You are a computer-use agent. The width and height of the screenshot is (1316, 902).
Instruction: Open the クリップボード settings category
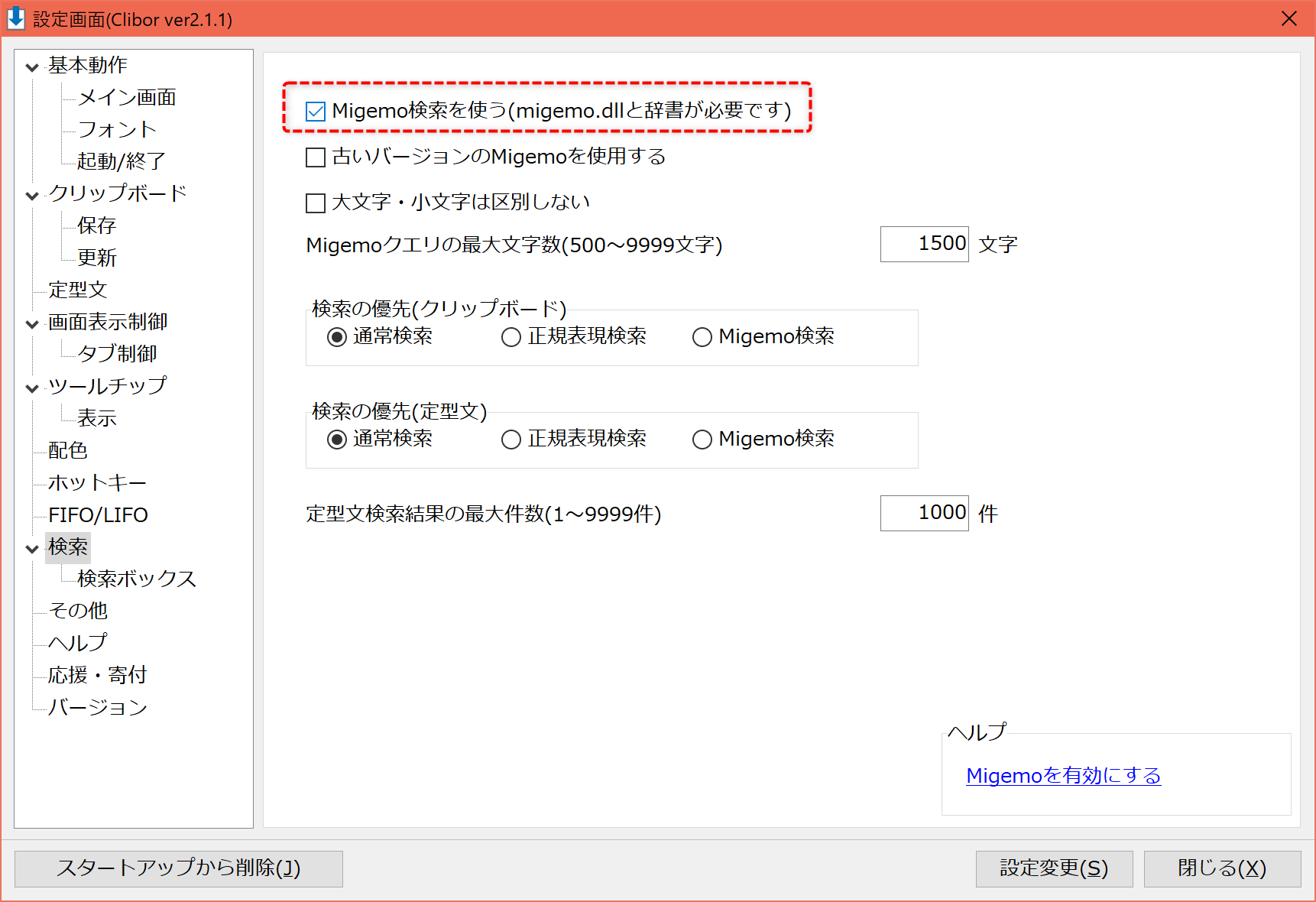118,193
